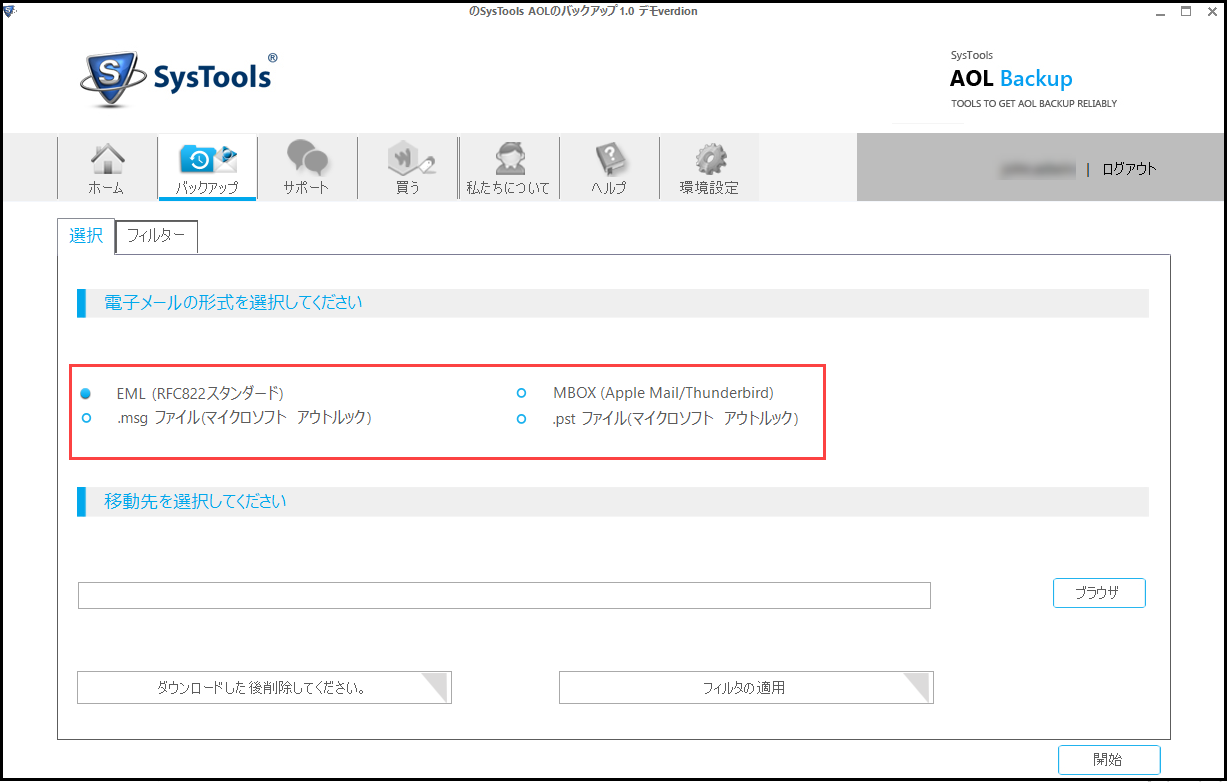Choose the .msg ファイル Outlook format
This screenshot has width=1227, height=782.
85,419
